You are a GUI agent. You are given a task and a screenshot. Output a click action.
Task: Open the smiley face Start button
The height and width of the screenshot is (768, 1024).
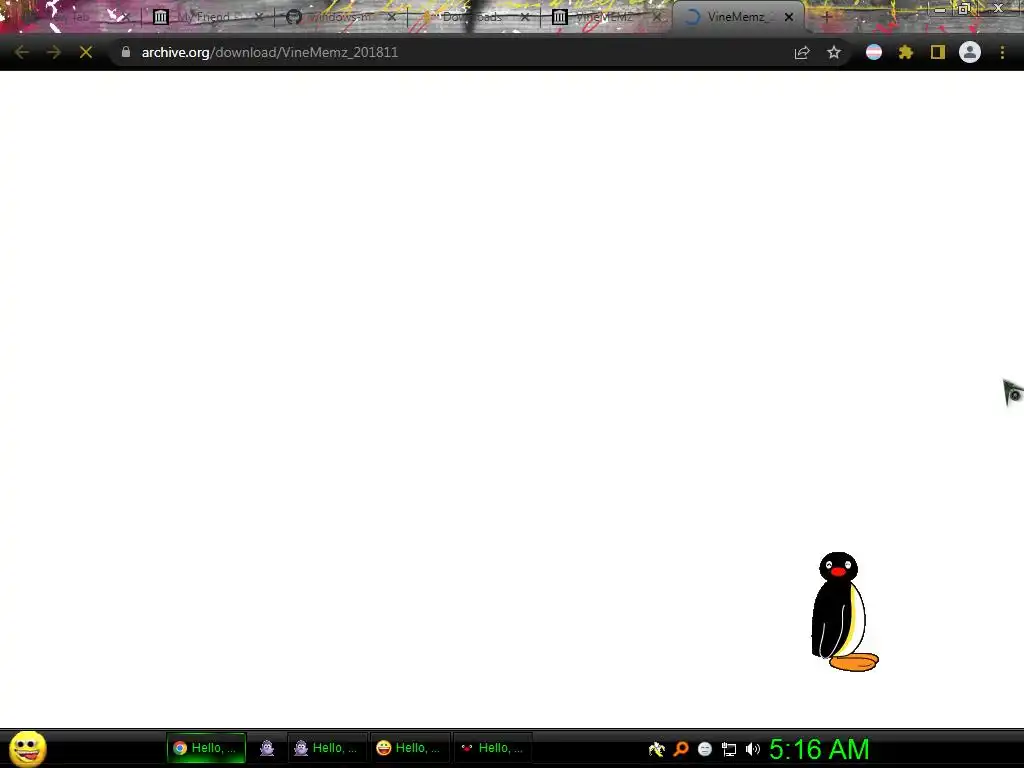click(x=28, y=748)
